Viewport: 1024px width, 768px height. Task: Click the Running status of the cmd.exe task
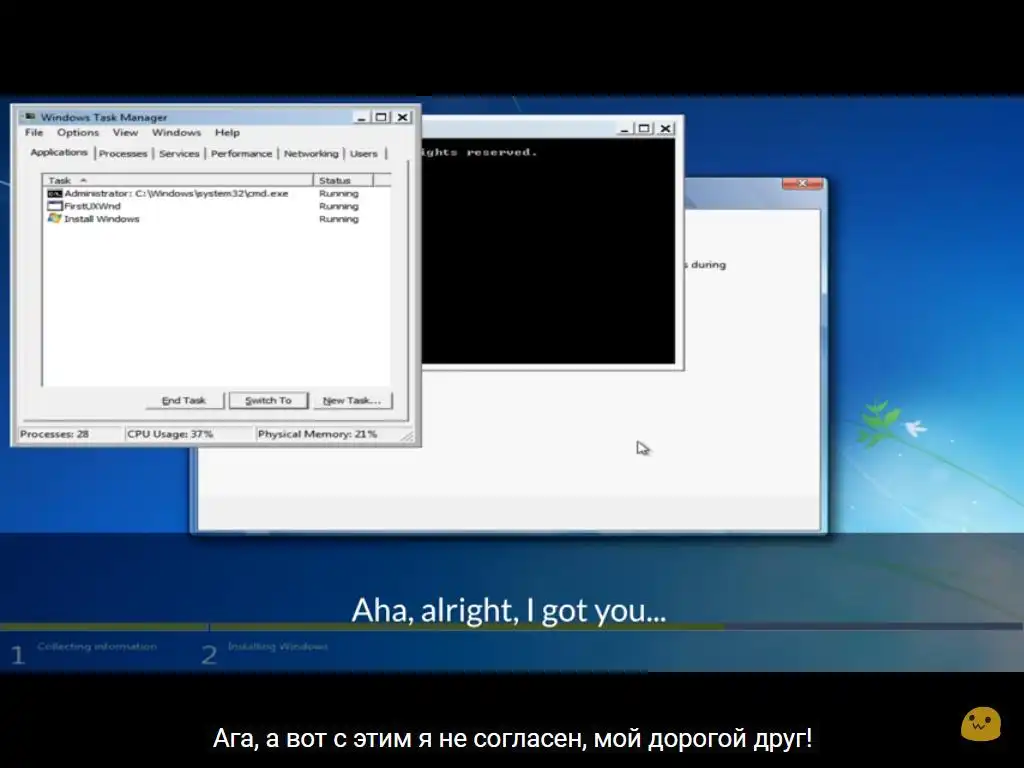point(338,193)
